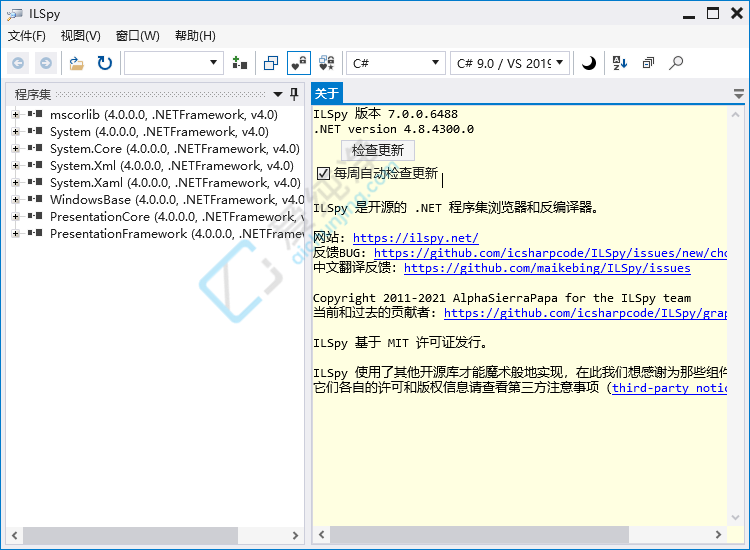Screen dimensions: 750x550
Task: Open the 反馈BUG GitHub issues link
Action: click(x=550, y=253)
